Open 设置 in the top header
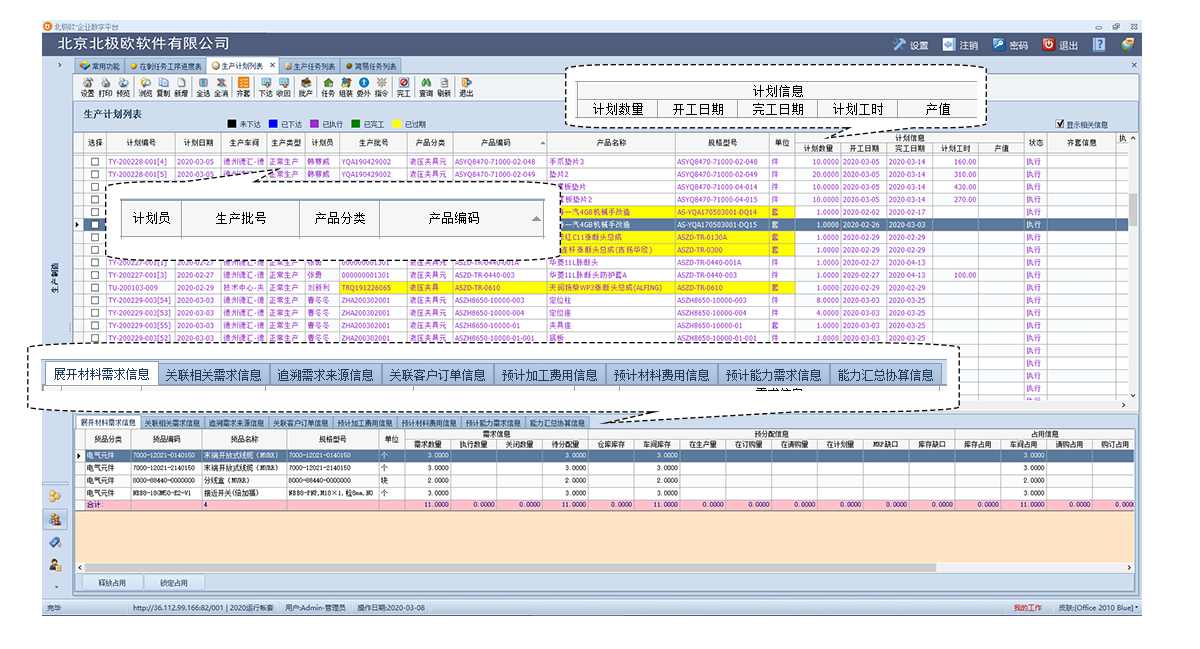1200x649 pixels. [911, 45]
